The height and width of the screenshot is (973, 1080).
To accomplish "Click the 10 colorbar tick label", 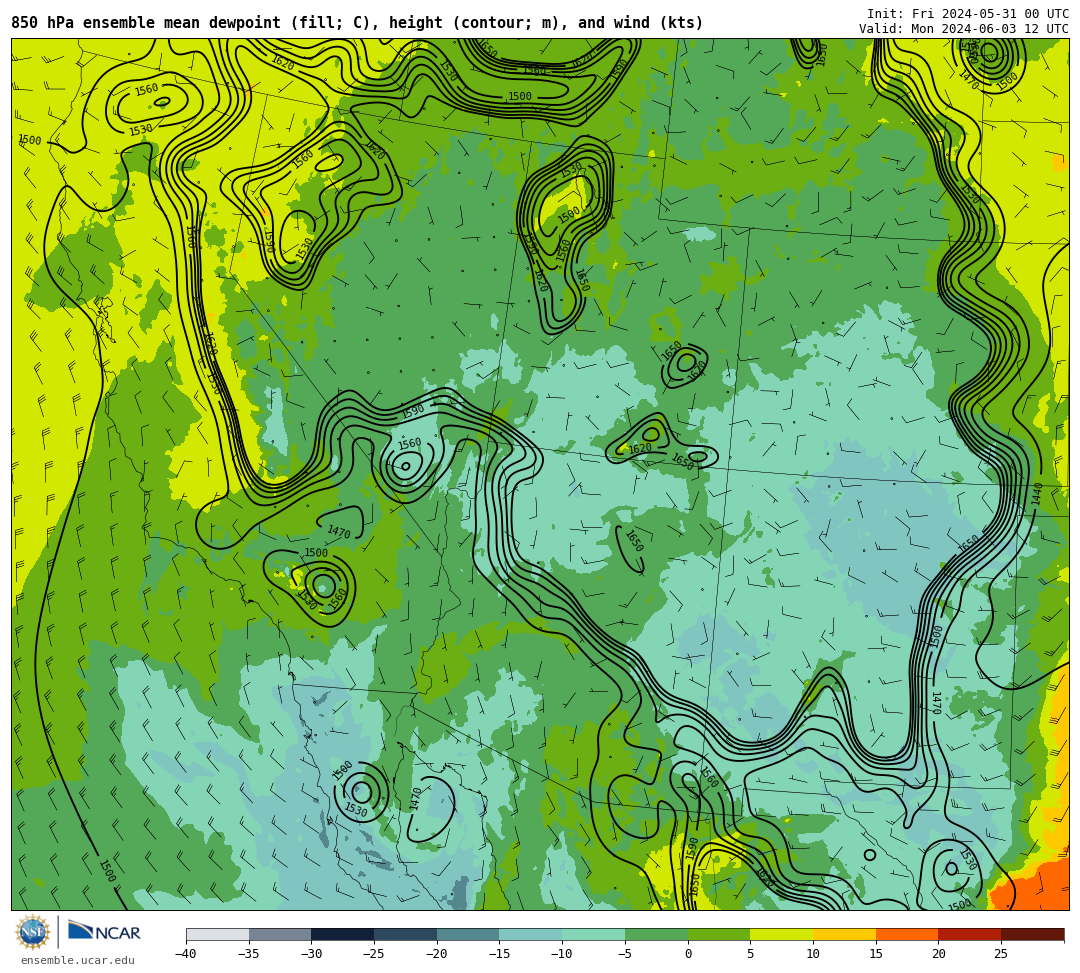I will [x=813, y=954].
